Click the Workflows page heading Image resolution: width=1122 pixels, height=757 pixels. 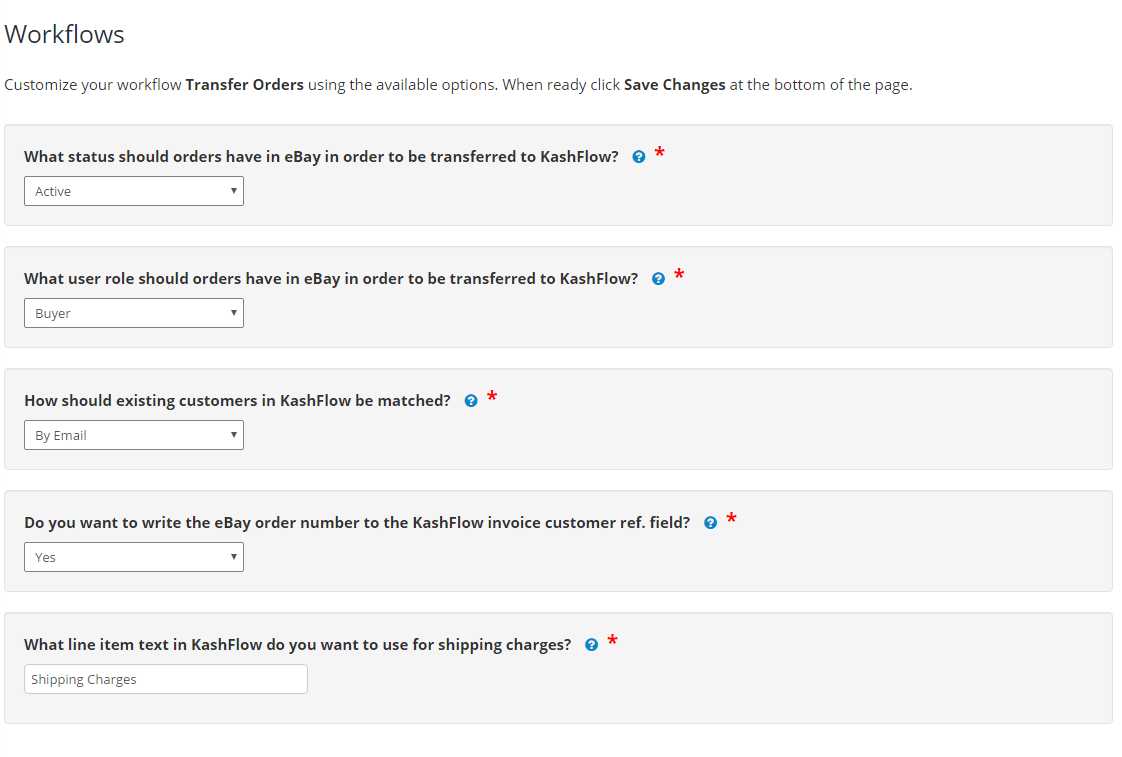(x=65, y=34)
